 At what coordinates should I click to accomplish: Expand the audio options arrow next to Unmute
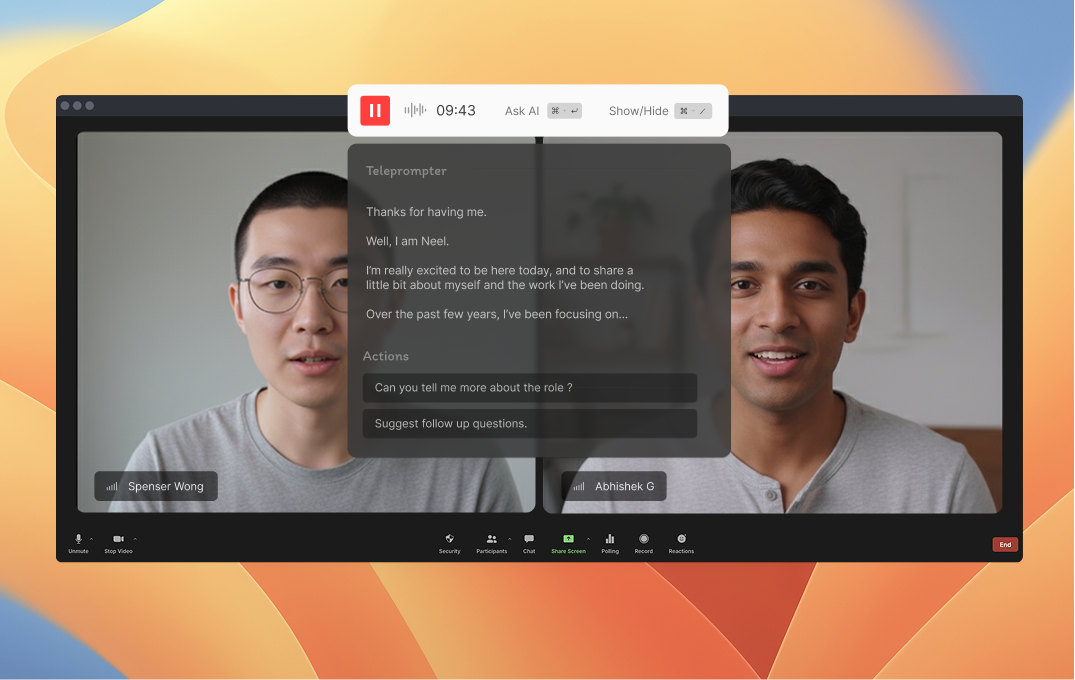pyautogui.click(x=92, y=539)
